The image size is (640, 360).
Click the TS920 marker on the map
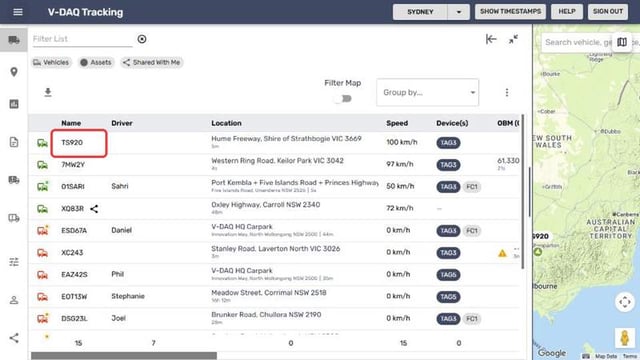tap(538, 251)
